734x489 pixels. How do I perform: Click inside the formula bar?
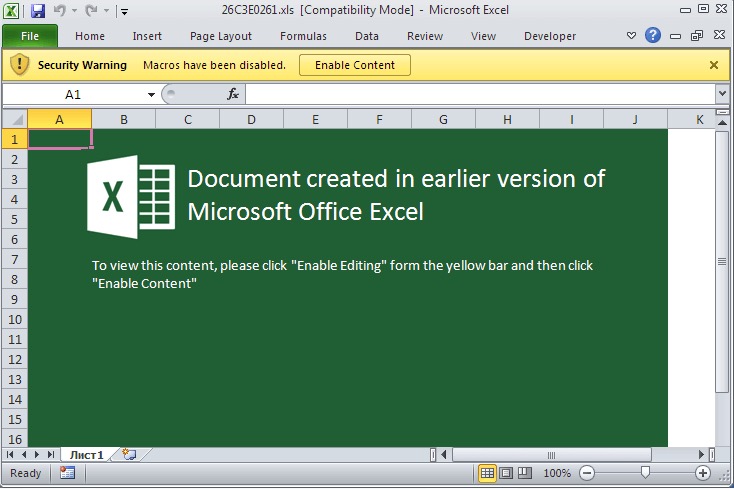pyautogui.click(x=480, y=95)
